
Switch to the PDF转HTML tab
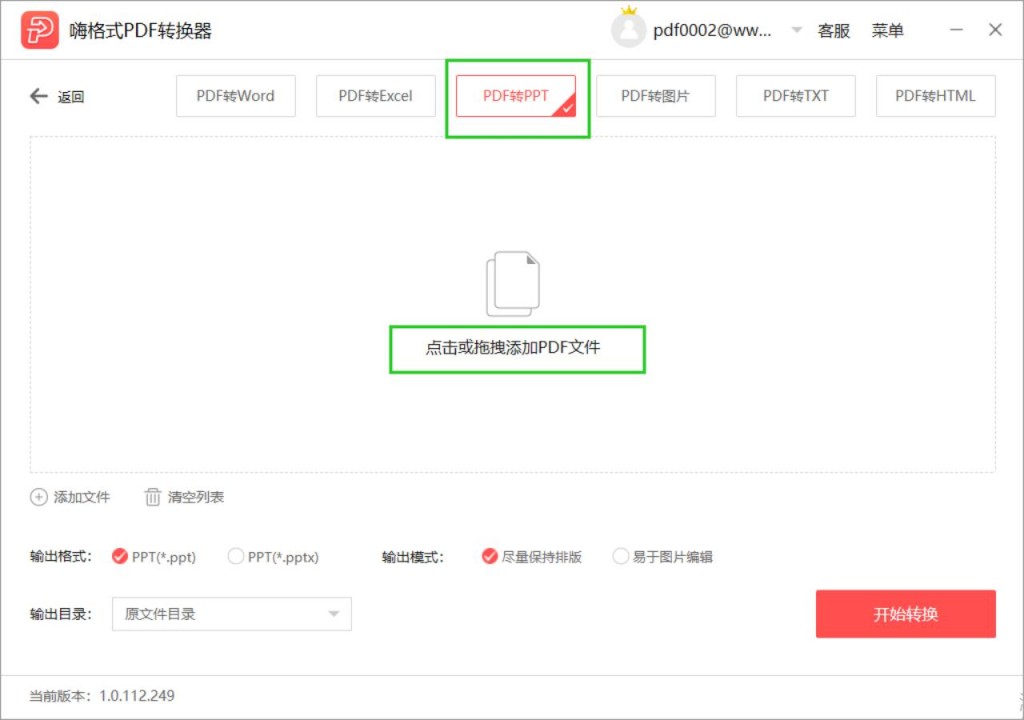[x=935, y=96]
